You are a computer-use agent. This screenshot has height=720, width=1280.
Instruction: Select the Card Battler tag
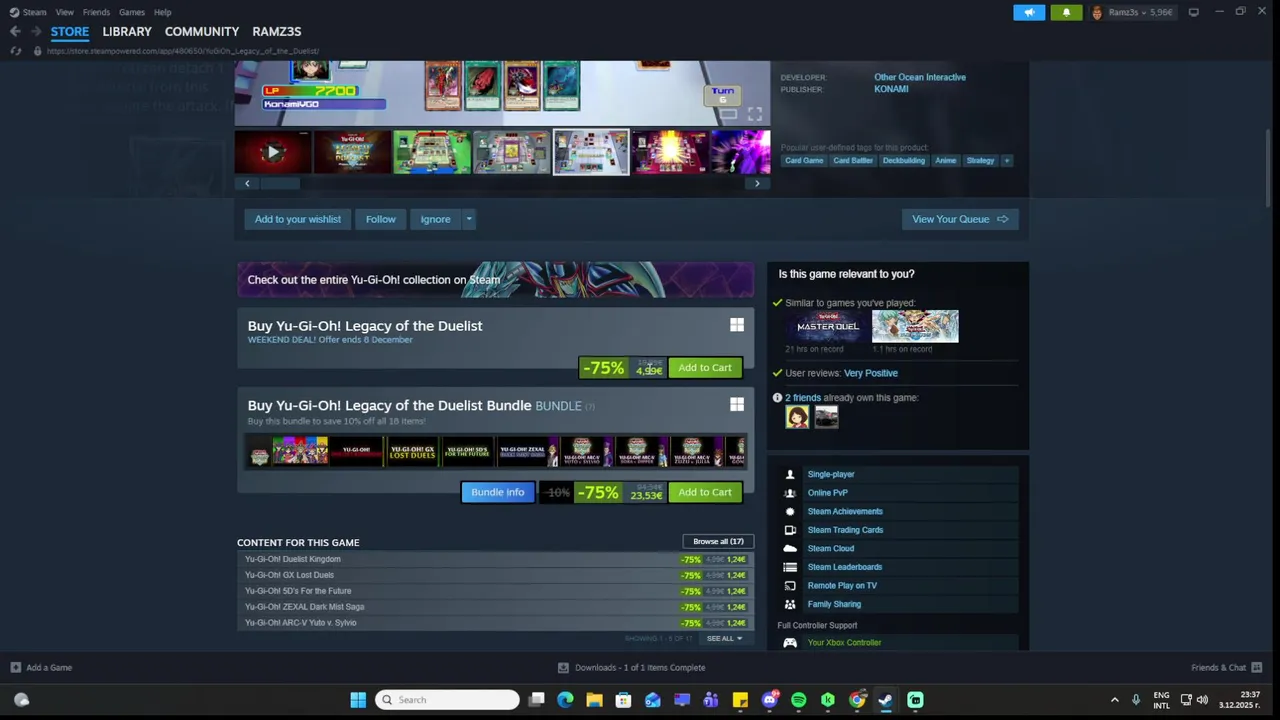click(x=853, y=160)
